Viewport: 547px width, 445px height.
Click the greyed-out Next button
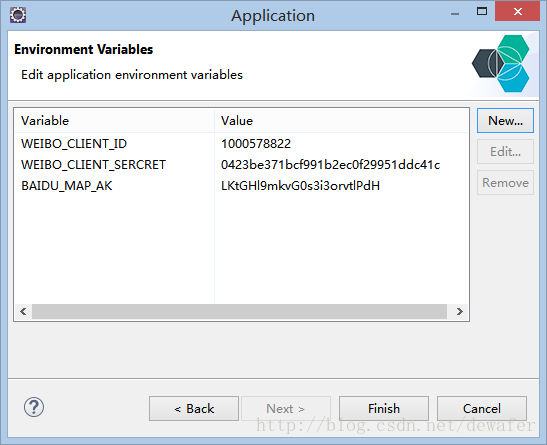coord(286,408)
